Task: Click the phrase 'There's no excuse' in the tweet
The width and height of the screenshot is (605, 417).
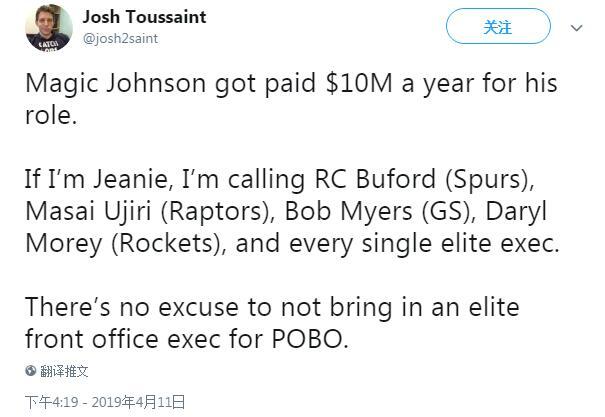Action: pyautogui.click(x=132, y=307)
